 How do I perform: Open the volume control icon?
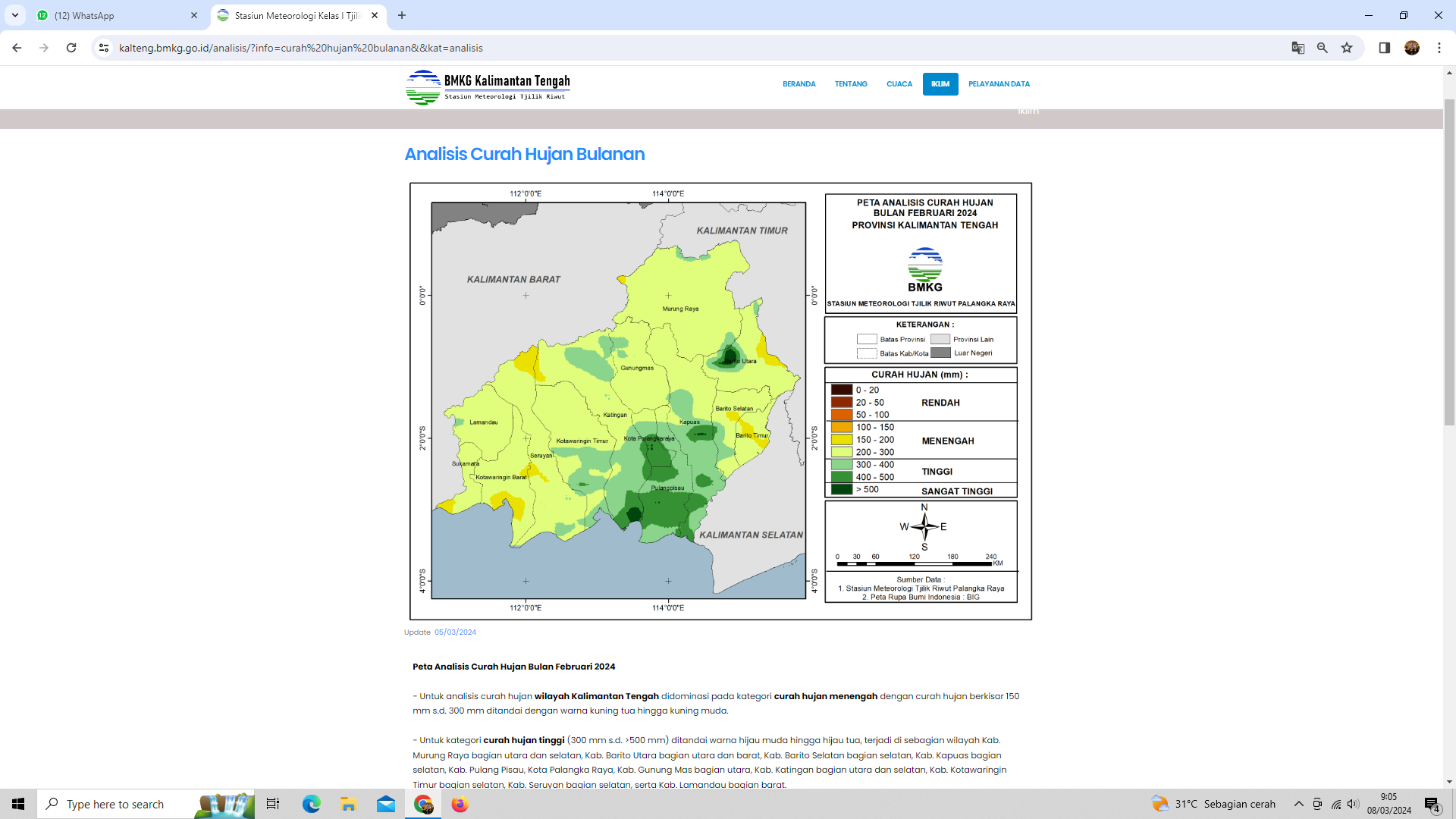coord(1354,804)
